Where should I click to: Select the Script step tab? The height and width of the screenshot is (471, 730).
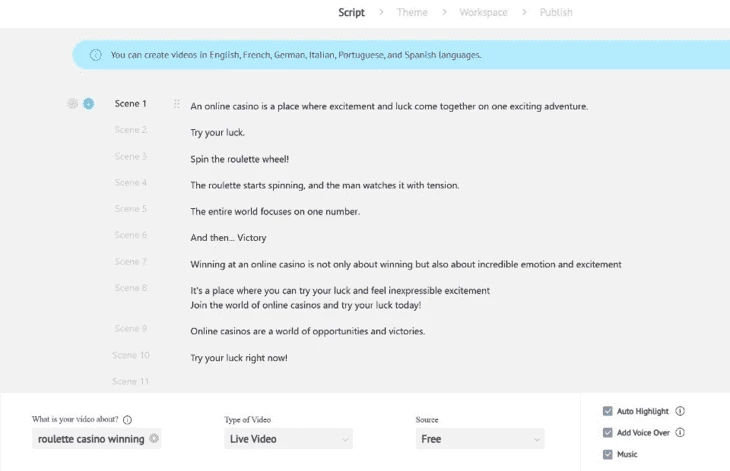point(351,13)
